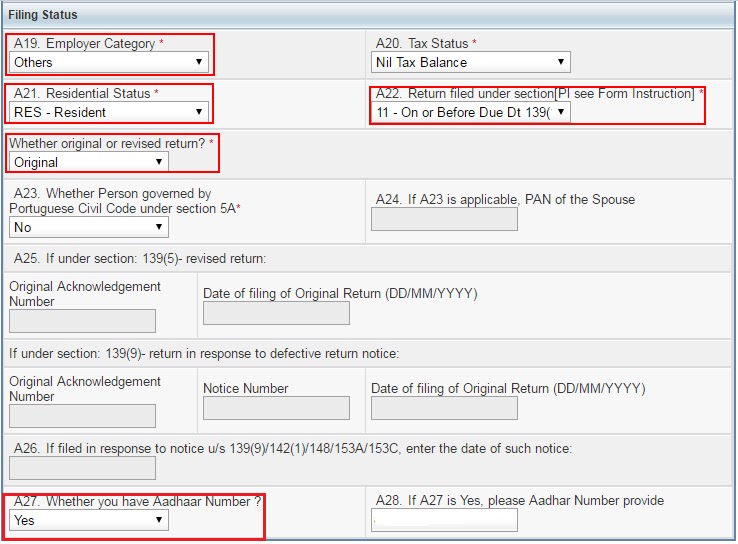
Task: Click A25 Date of filing of Original Return field
Action: tap(276, 313)
